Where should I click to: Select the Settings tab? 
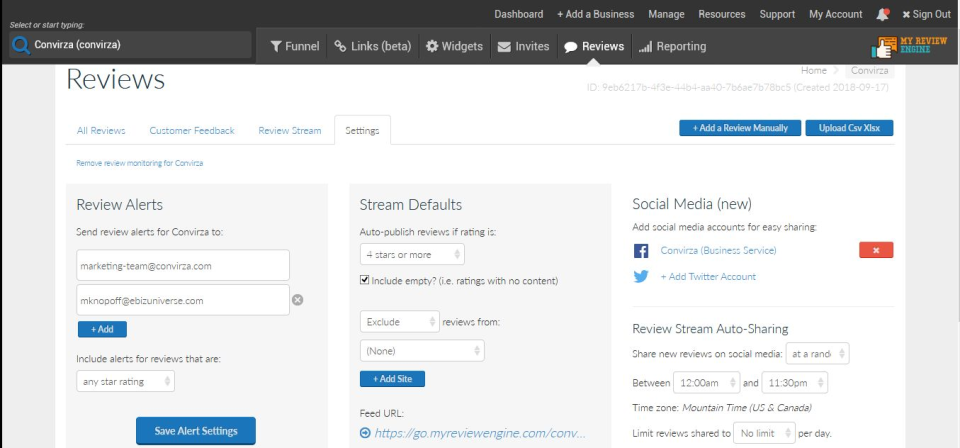(x=362, y=130)
